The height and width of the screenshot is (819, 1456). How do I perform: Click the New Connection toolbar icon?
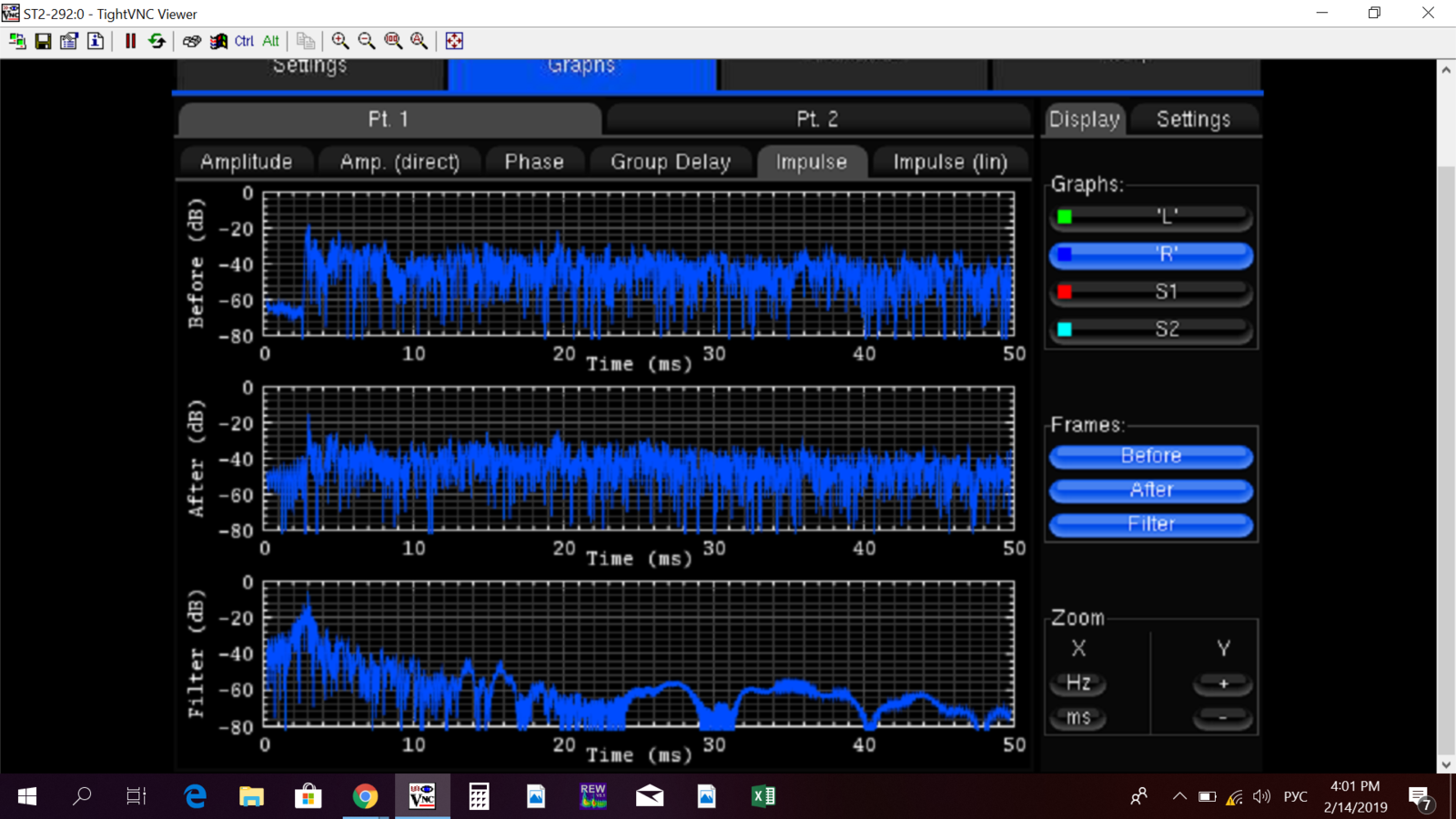pyautogui.click(x=17, y=41)
